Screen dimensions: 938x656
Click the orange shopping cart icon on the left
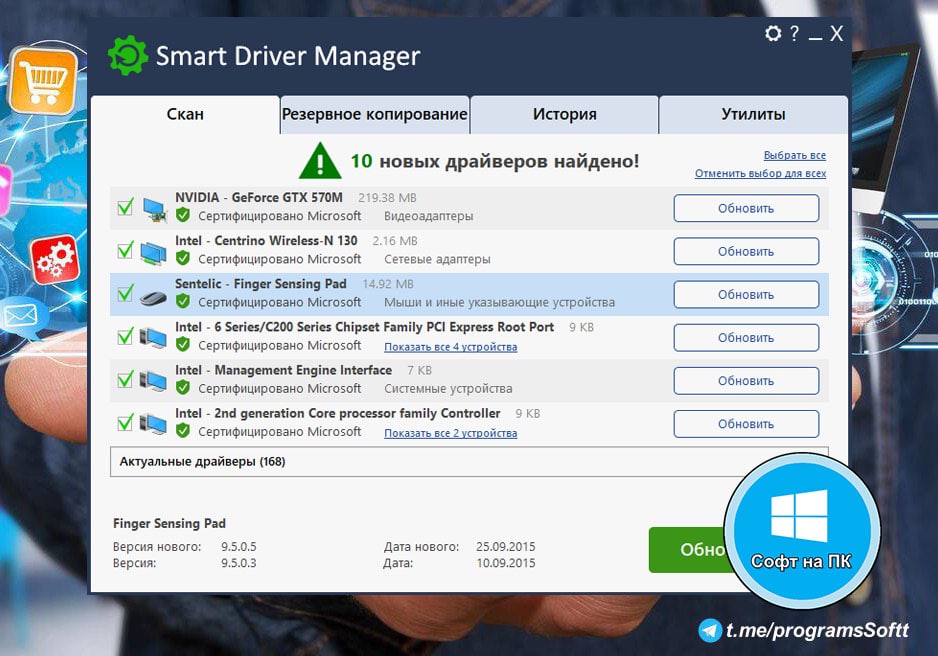tap(43, 81)
